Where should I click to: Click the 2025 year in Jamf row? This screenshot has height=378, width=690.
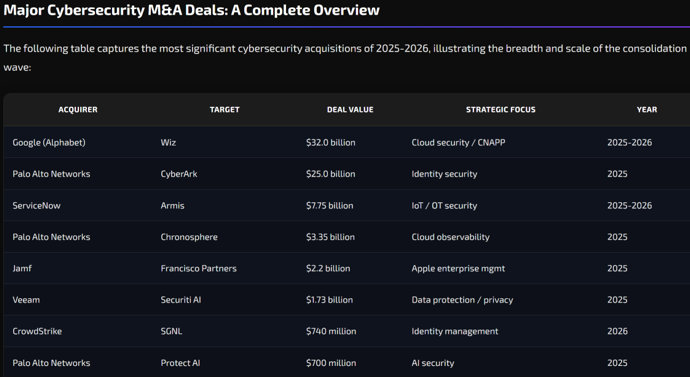[x=617, y=268]
